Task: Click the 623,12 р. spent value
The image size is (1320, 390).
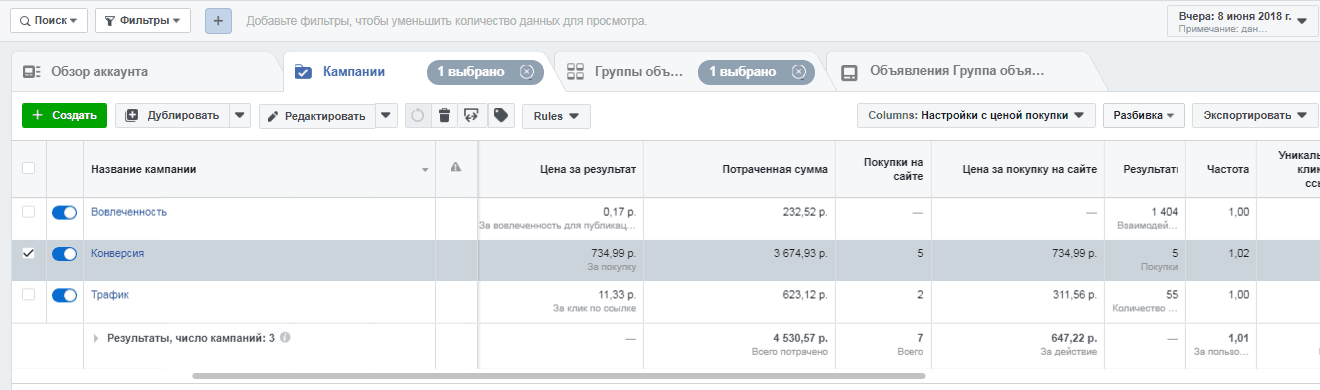Action: point(805,295)
